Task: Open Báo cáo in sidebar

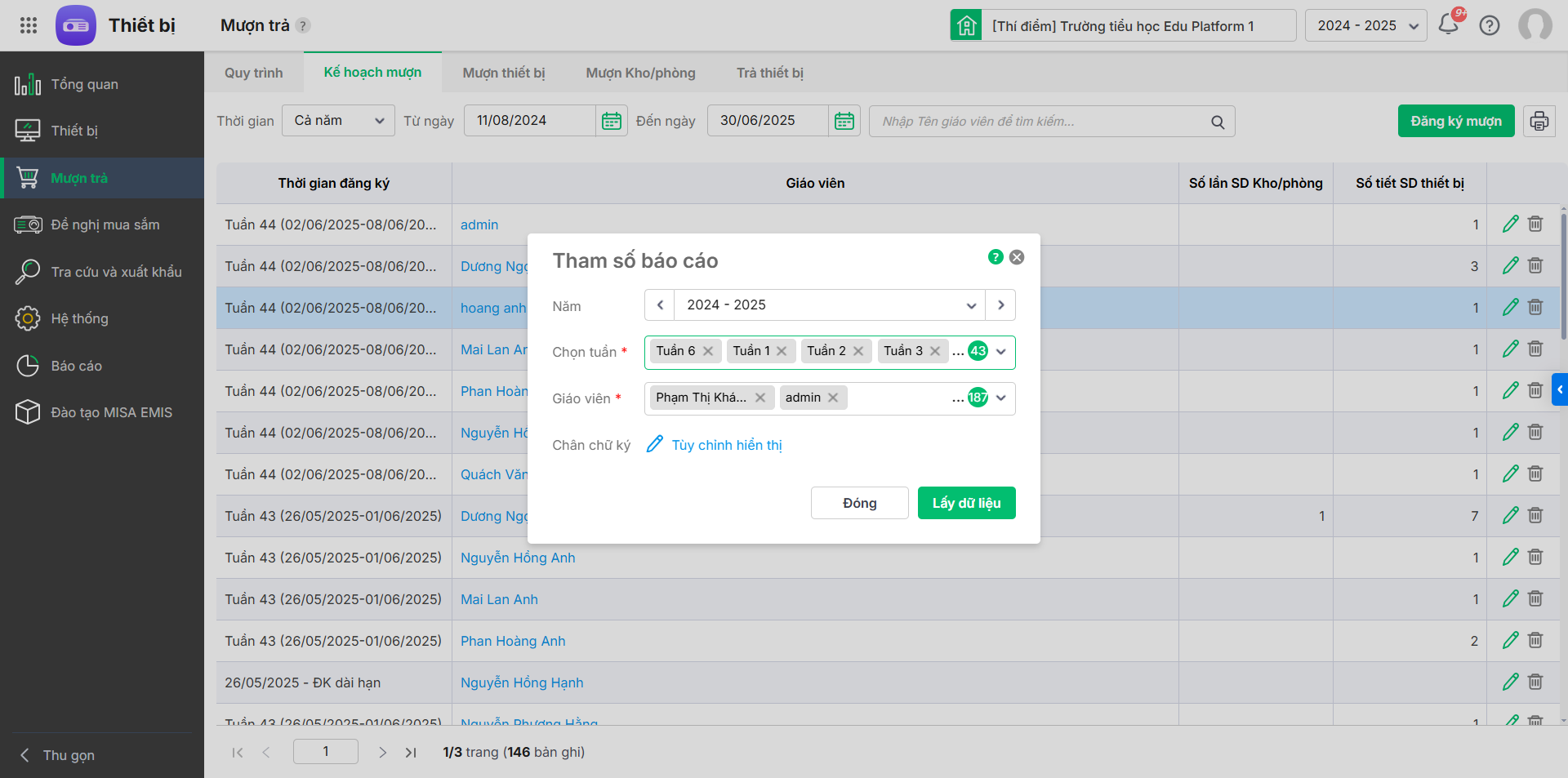Action: (x=102, y=366)
